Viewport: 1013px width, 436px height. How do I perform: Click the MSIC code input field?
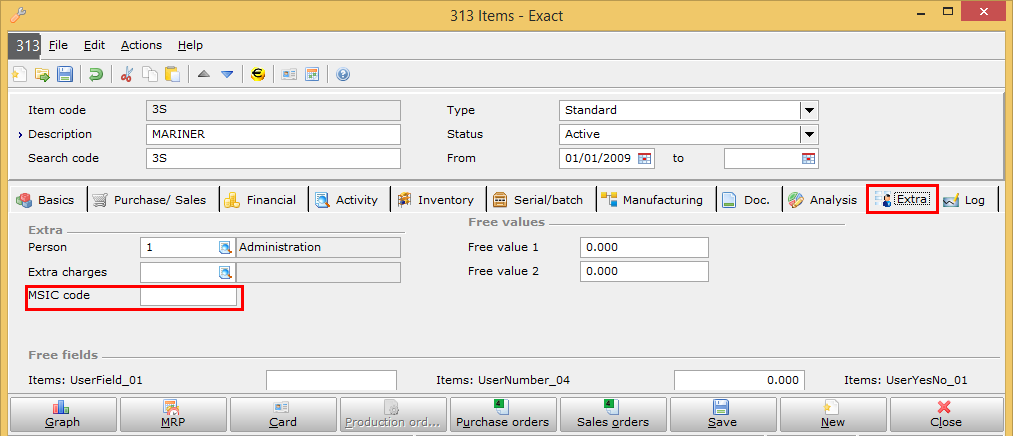189,297
